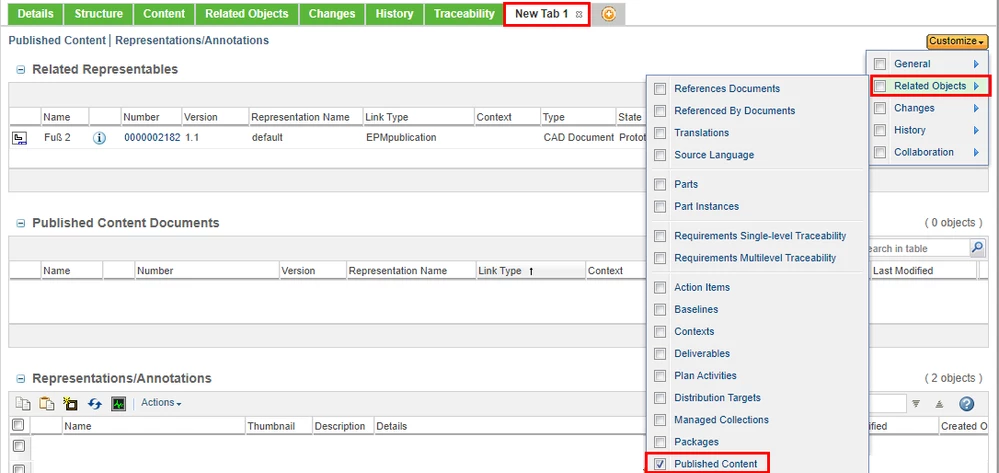The image size is (999, 473).
Task: Sort by the Link Type column in Published Content Documents
Action: click(x=530, y=271)
